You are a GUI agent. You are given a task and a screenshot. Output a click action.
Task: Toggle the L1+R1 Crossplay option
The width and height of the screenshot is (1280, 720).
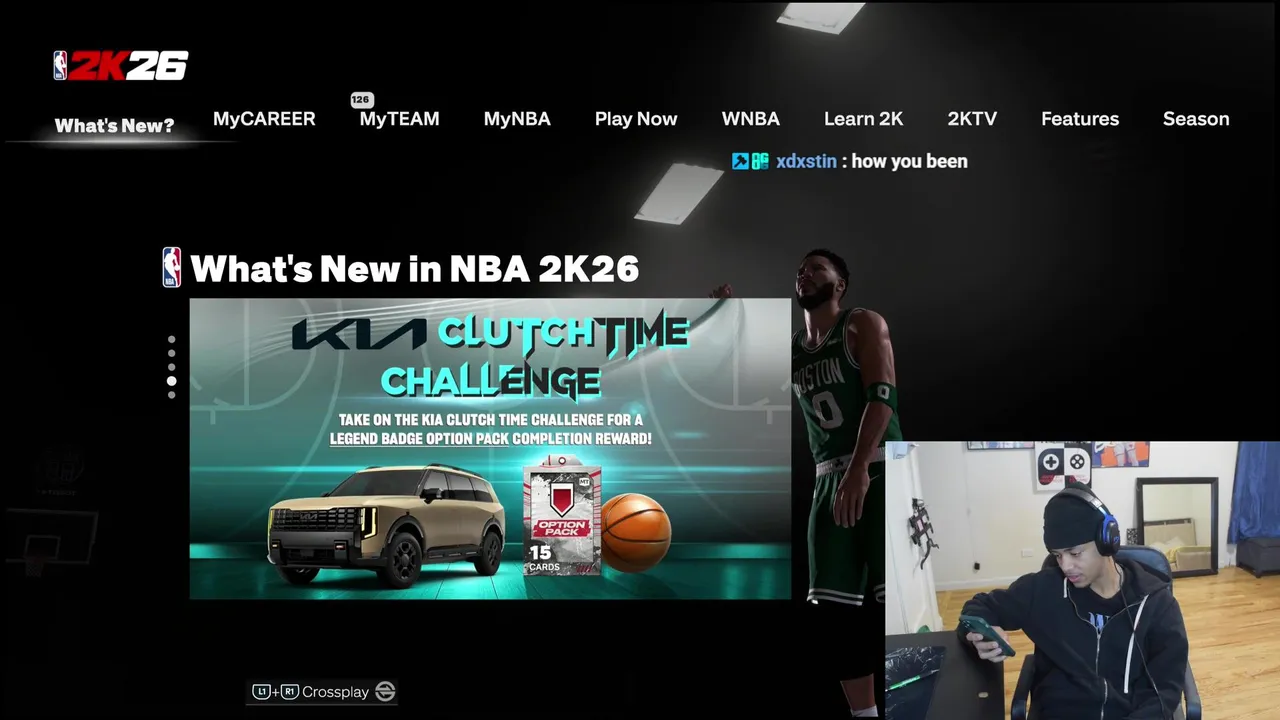323,692
